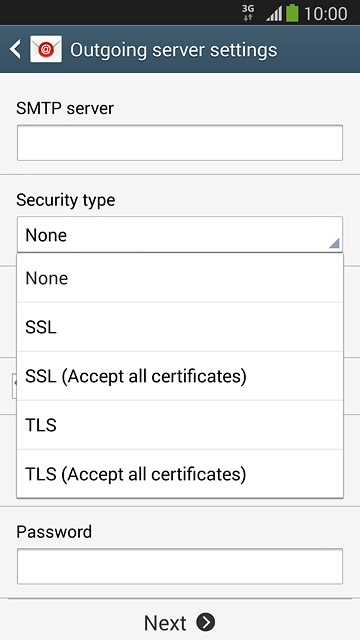Pick SSL (Accept all certificates)
Image resolution: width=360 pixels, height=640 pixels.
tap(180, 376)
